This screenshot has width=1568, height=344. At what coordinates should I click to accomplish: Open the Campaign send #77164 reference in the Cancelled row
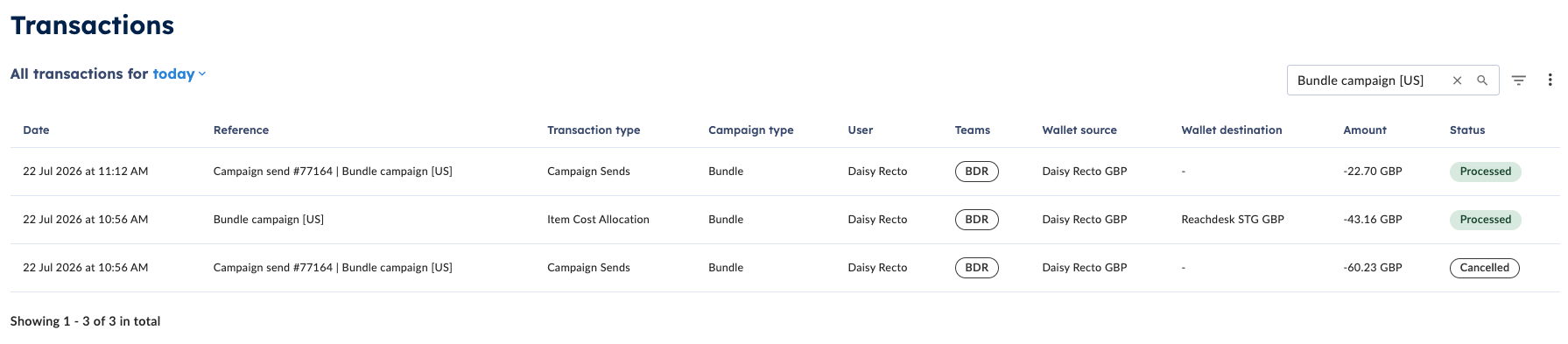click(333, 268)
